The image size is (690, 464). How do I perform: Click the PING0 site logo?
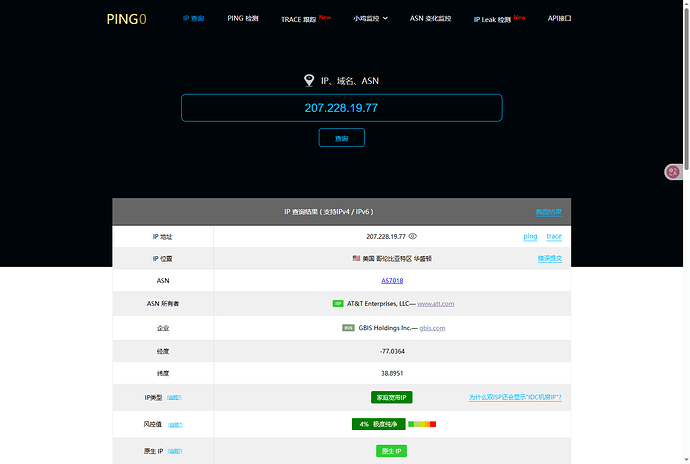126,19
